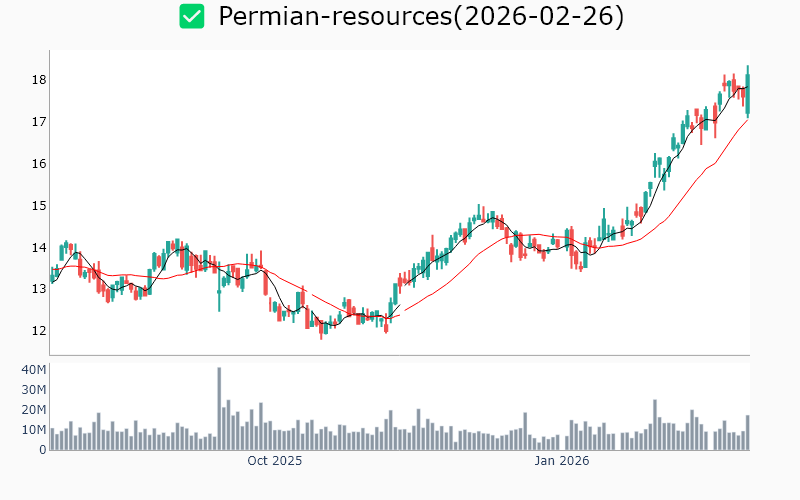
Task: Click the Oct 2025 x-axis label
Action: tap(274, 461)
